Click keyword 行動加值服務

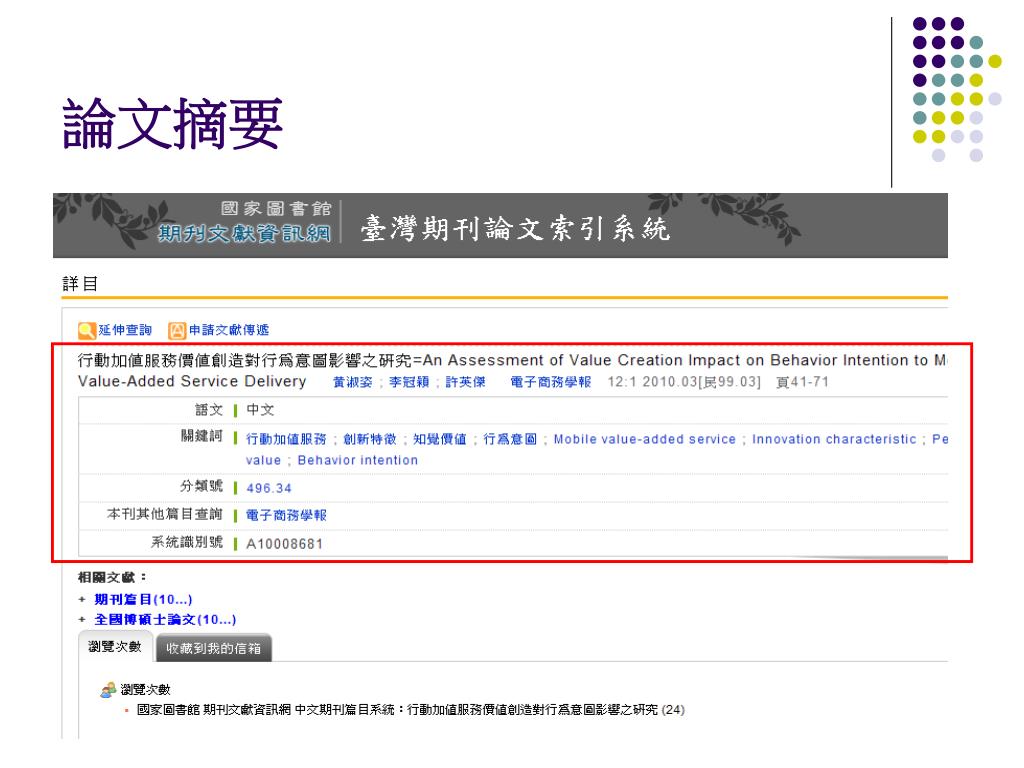click(286, 440)
